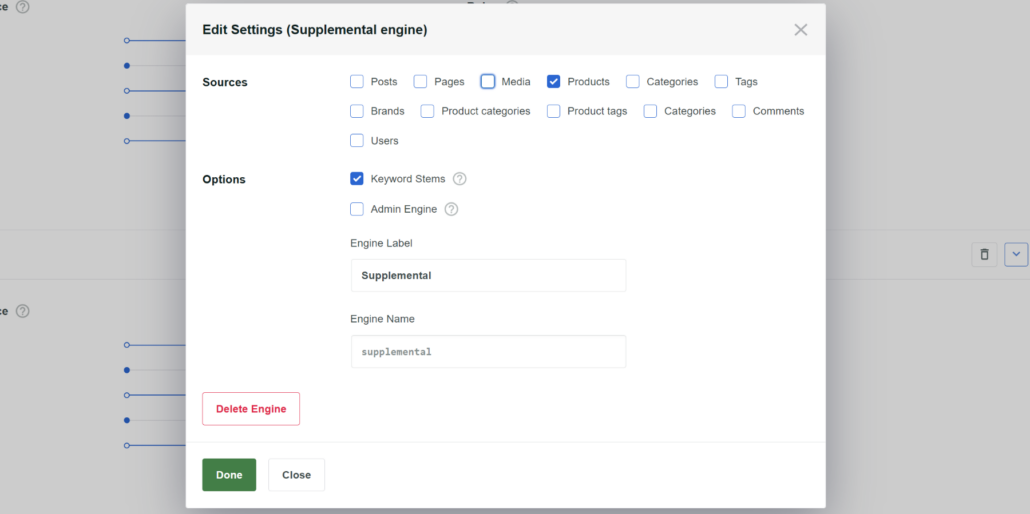Click the "Engine Label" caption text
The image size is (1030, 514).
point(382,243)
